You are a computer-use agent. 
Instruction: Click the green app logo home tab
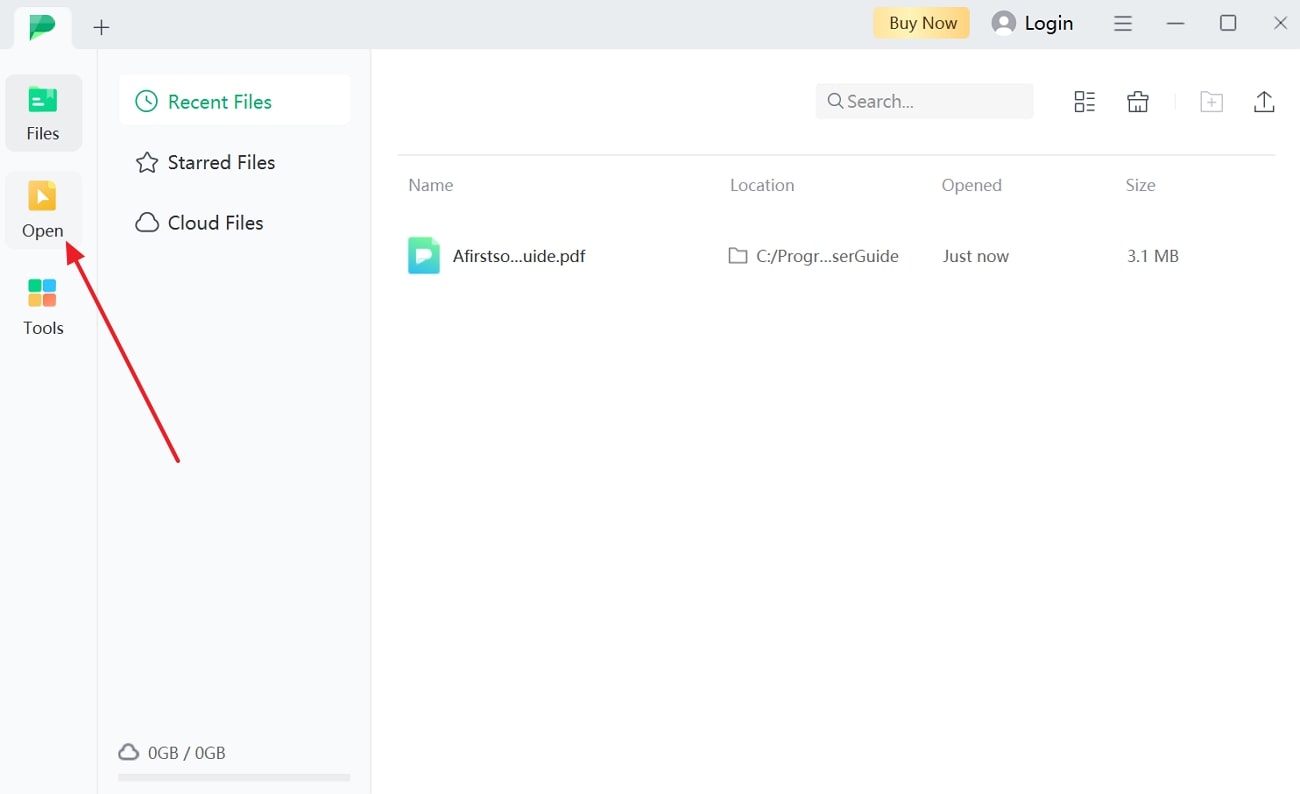(x=42, y=27)
